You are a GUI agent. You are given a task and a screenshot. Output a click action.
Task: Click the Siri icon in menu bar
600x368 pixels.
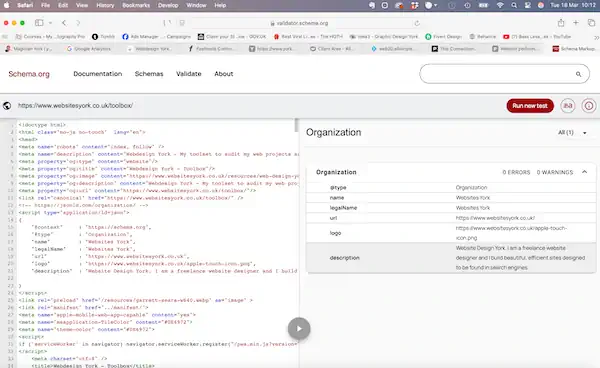541,5
